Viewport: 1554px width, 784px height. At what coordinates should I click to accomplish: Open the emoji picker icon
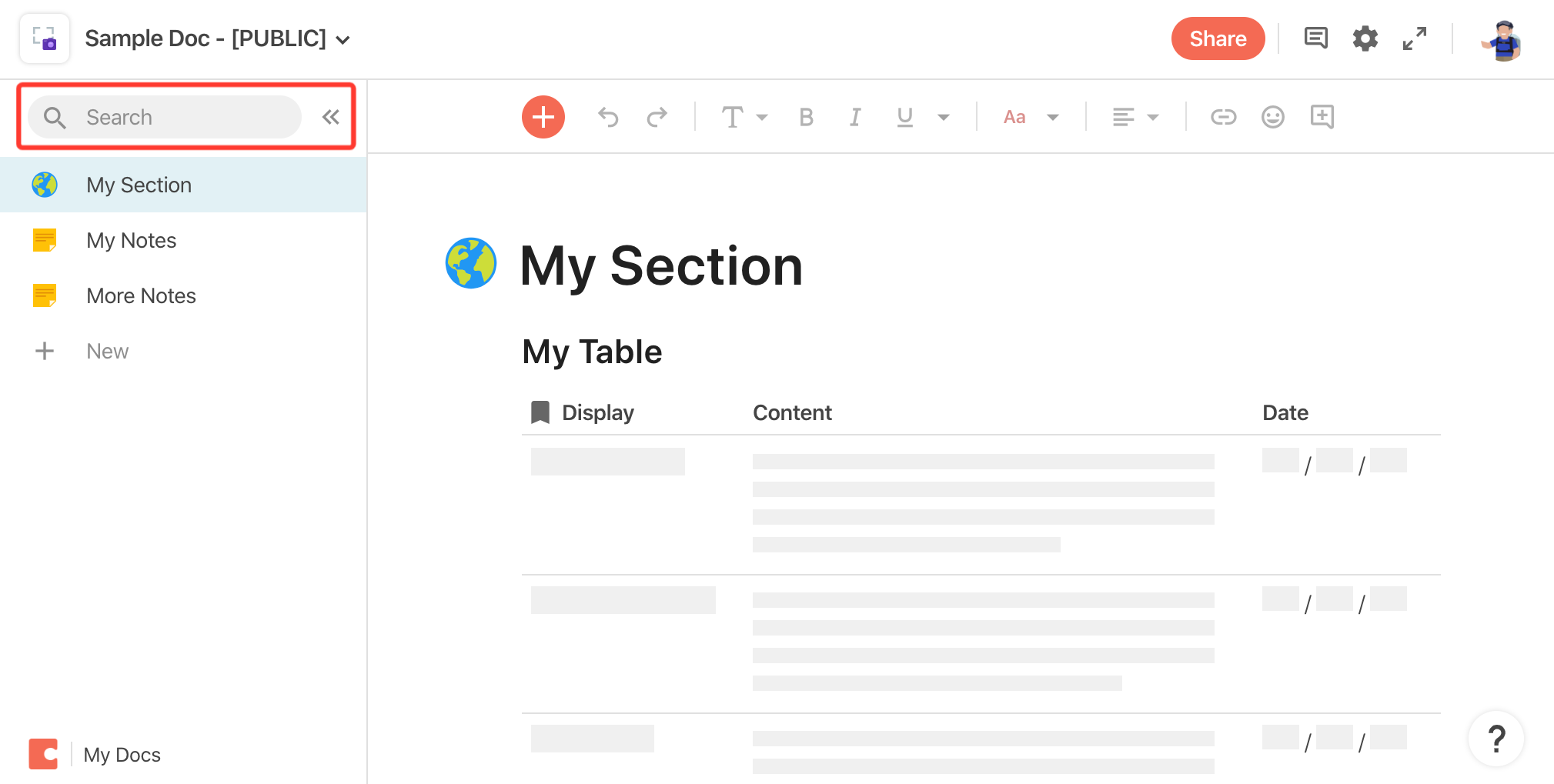coord(1273,117)
